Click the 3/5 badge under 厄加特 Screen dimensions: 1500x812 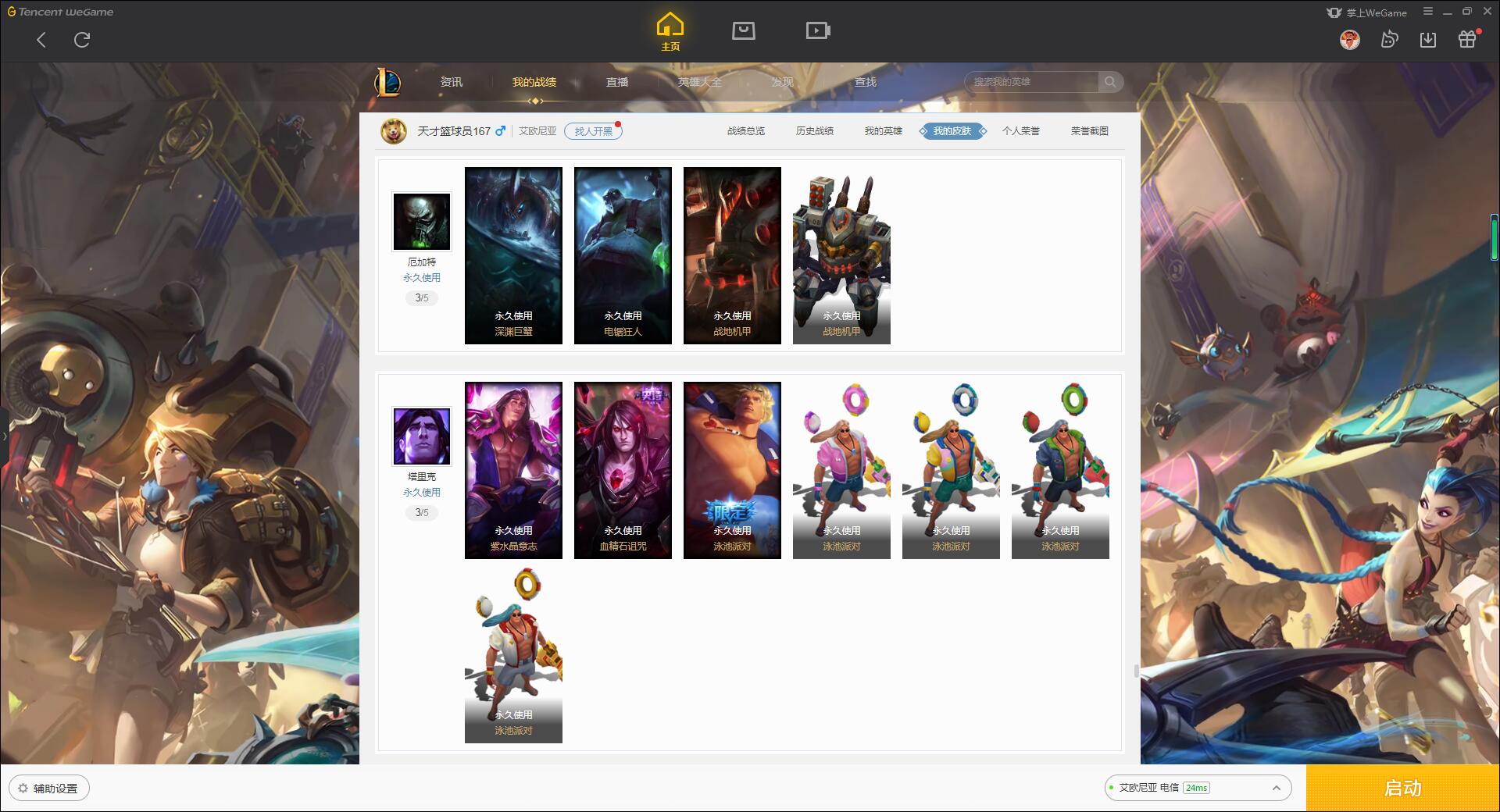pyautogui.click(x=422, y=297)
